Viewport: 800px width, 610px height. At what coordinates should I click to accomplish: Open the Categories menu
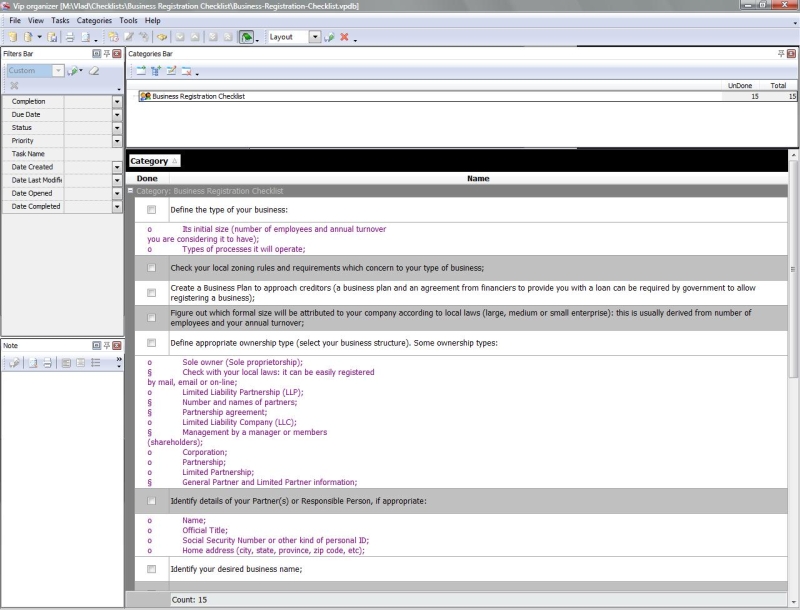[94, 20]
